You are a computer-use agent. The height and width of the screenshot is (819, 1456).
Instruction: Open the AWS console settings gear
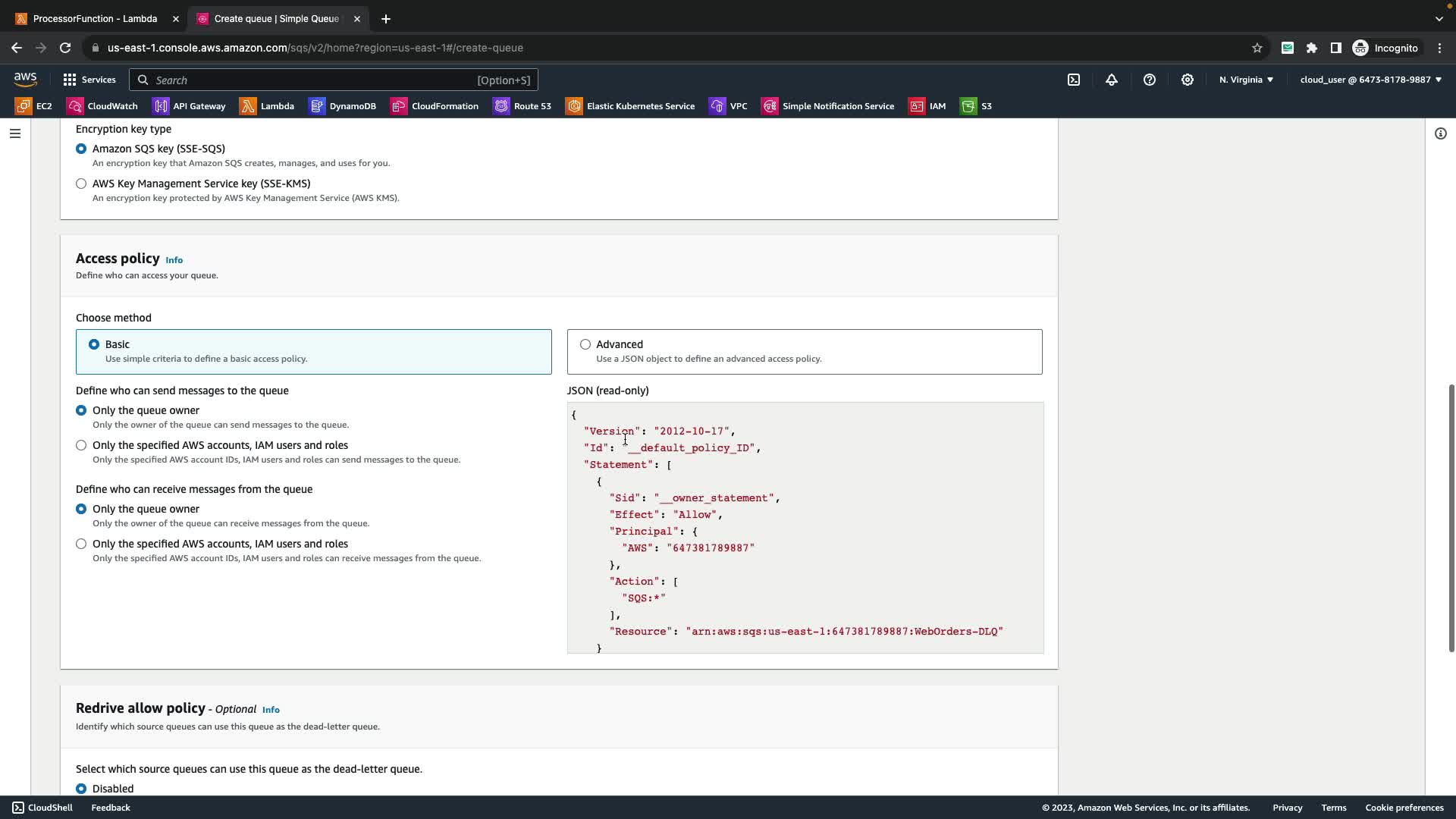[1188, 80]
